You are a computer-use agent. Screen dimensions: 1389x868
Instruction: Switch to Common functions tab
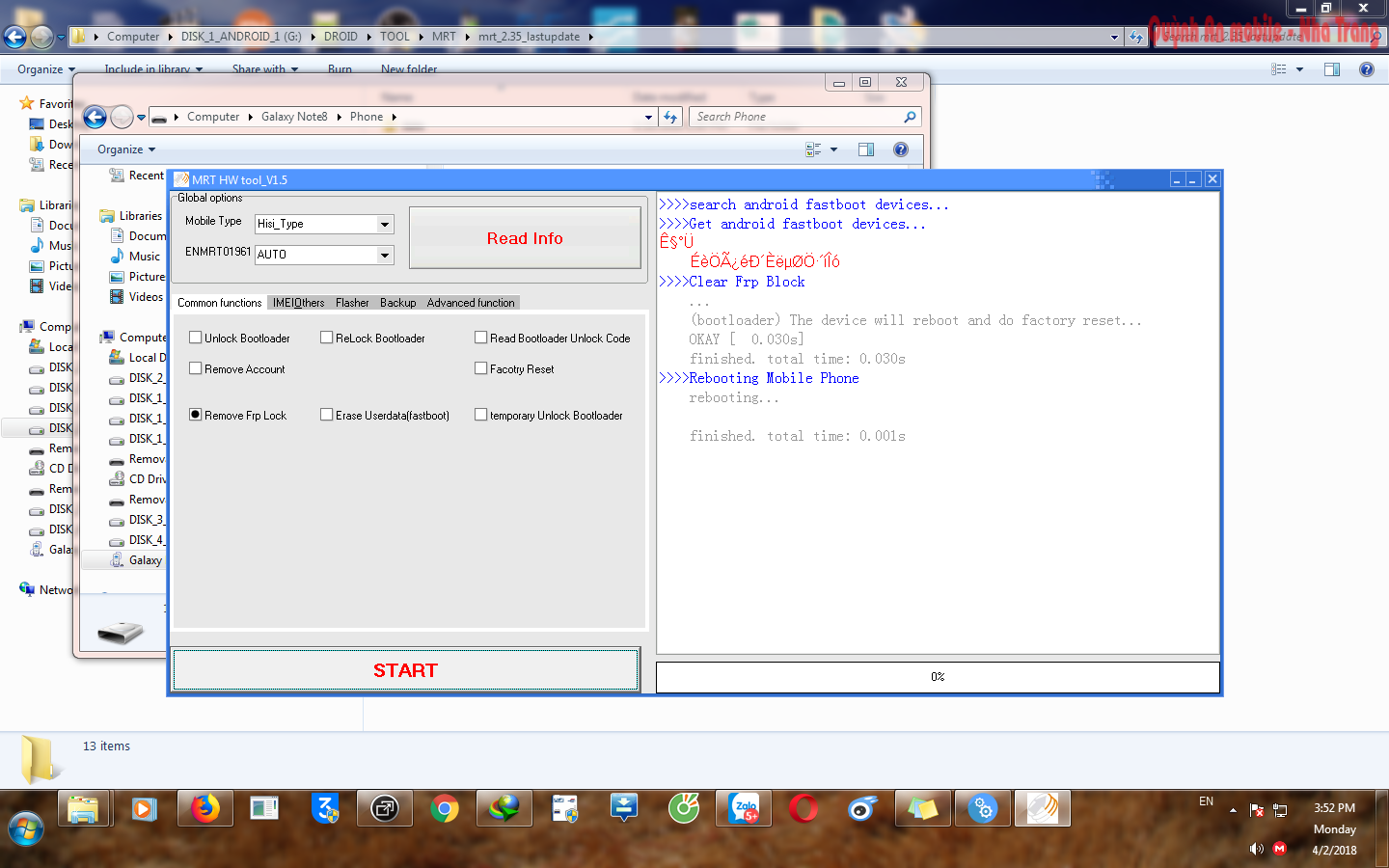pyautogui.click(x=219, y=303)
